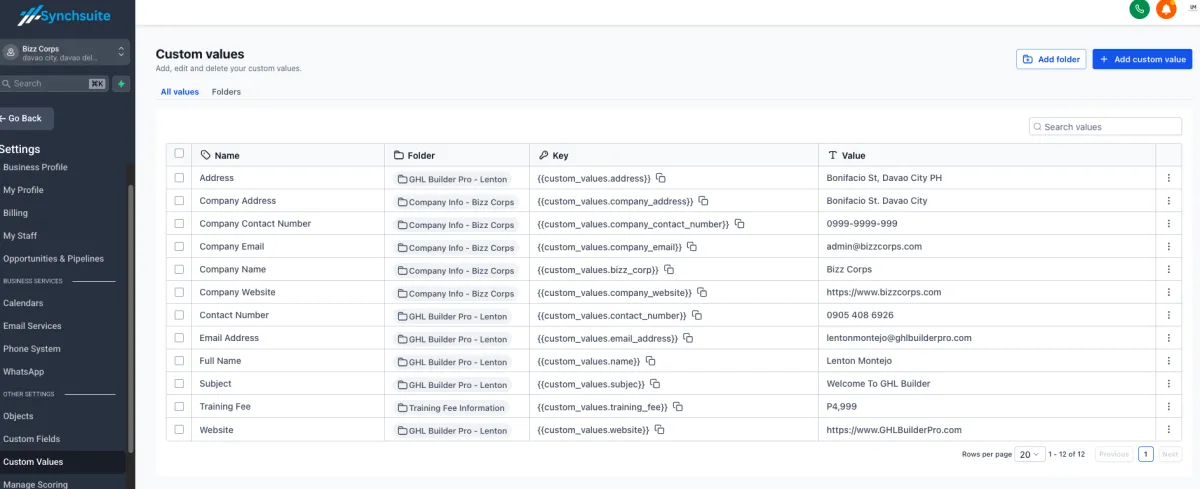Viewport: 1200px width, 489px height.
Task: Open Custom Fields settings
Action: tap(31, 439)
